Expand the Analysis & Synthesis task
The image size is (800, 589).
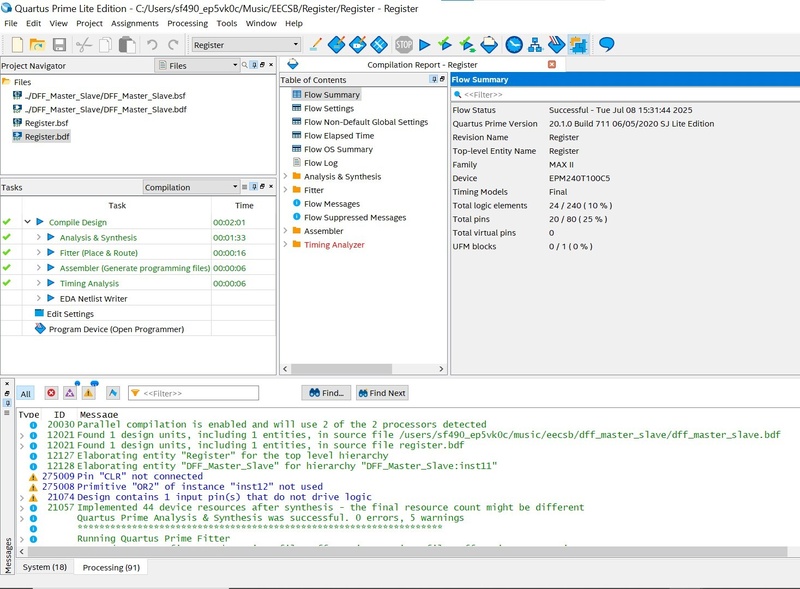pos(39,237)
